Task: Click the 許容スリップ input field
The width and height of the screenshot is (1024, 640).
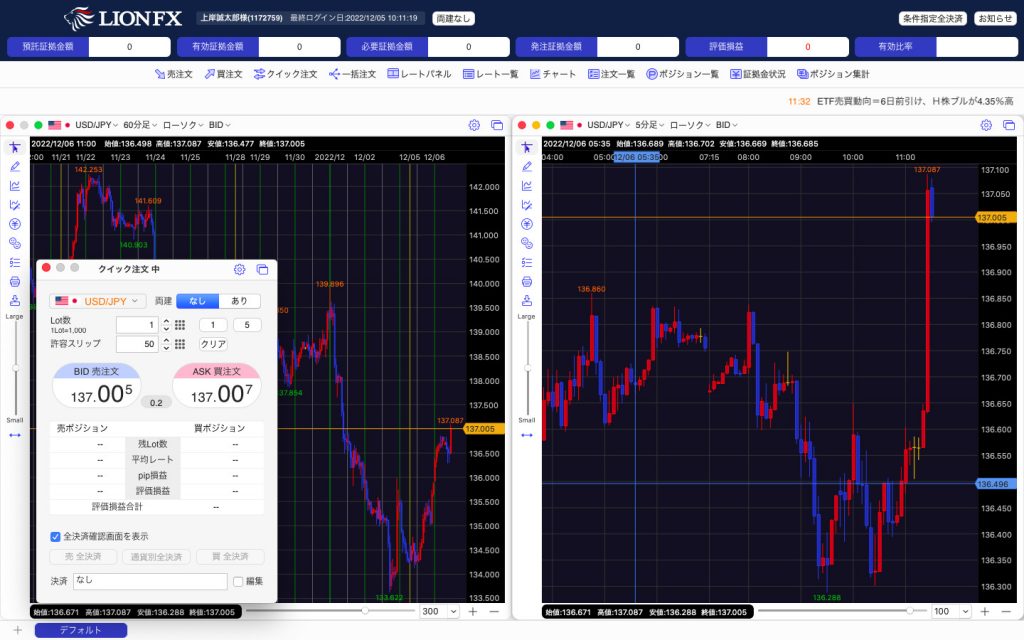Action: point(137,344)
